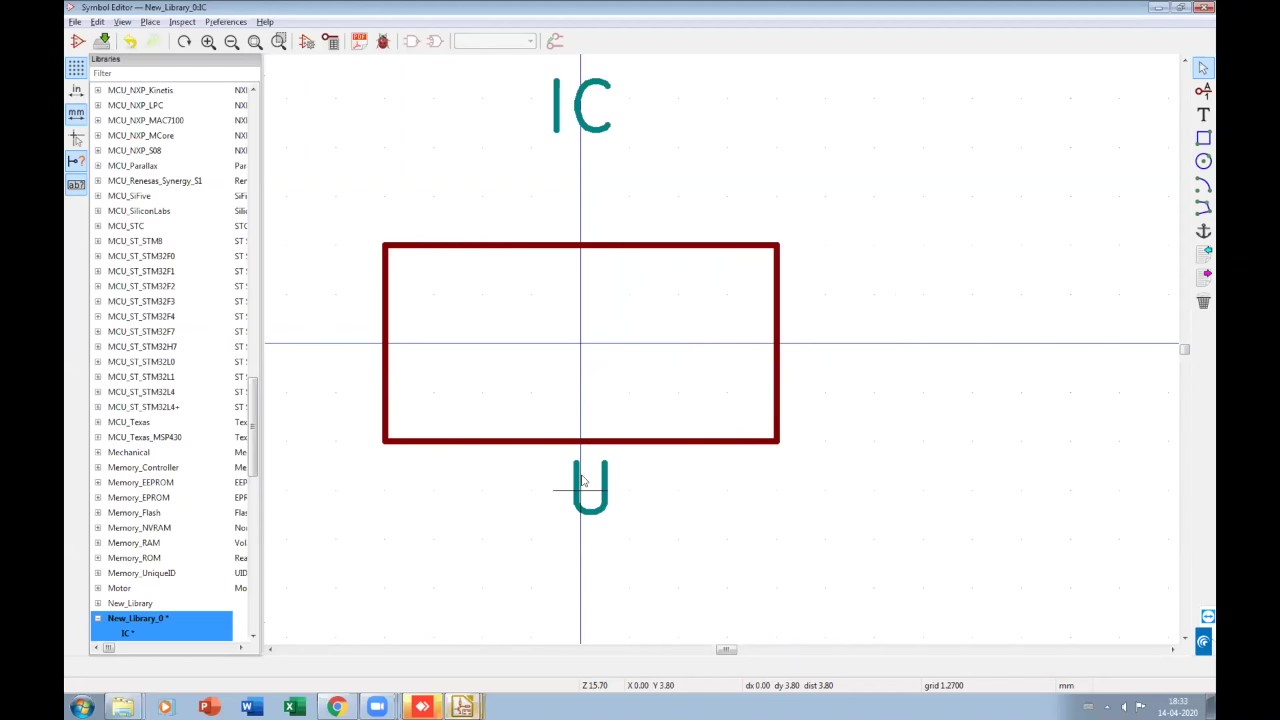
Task: Select the Anchor tool
Action: click(1203, 231)
